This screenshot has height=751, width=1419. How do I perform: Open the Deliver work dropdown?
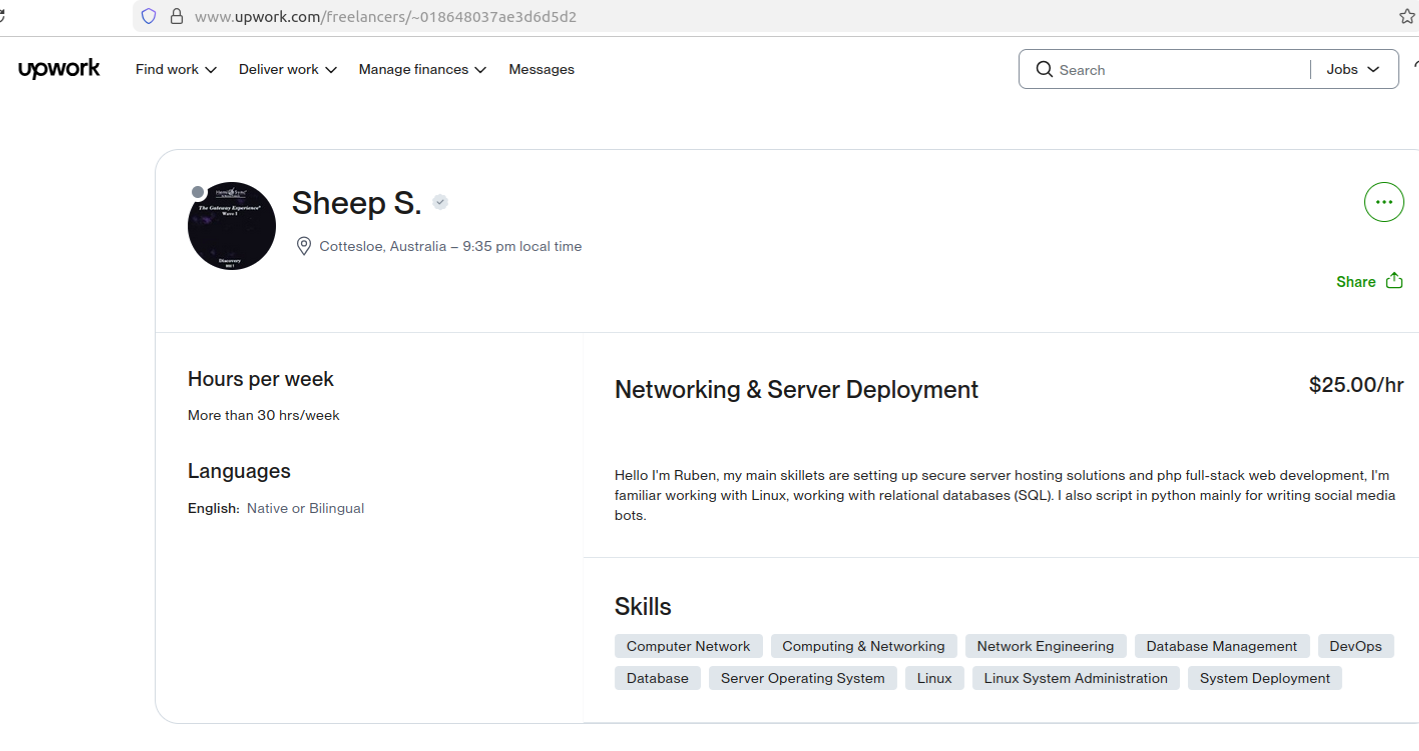[x=288, y=69]
